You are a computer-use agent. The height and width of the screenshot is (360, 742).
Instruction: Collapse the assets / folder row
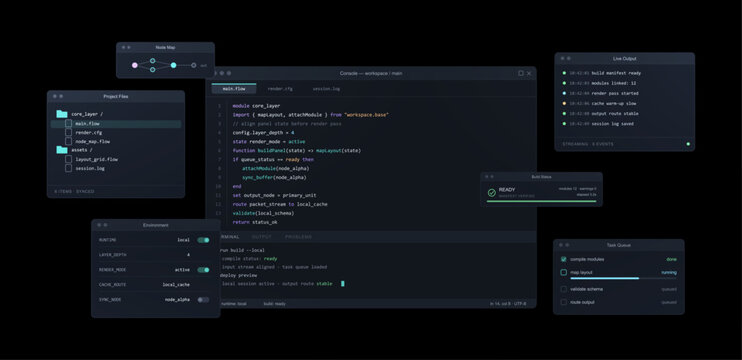pyautogui.click(x=116, y=150)
